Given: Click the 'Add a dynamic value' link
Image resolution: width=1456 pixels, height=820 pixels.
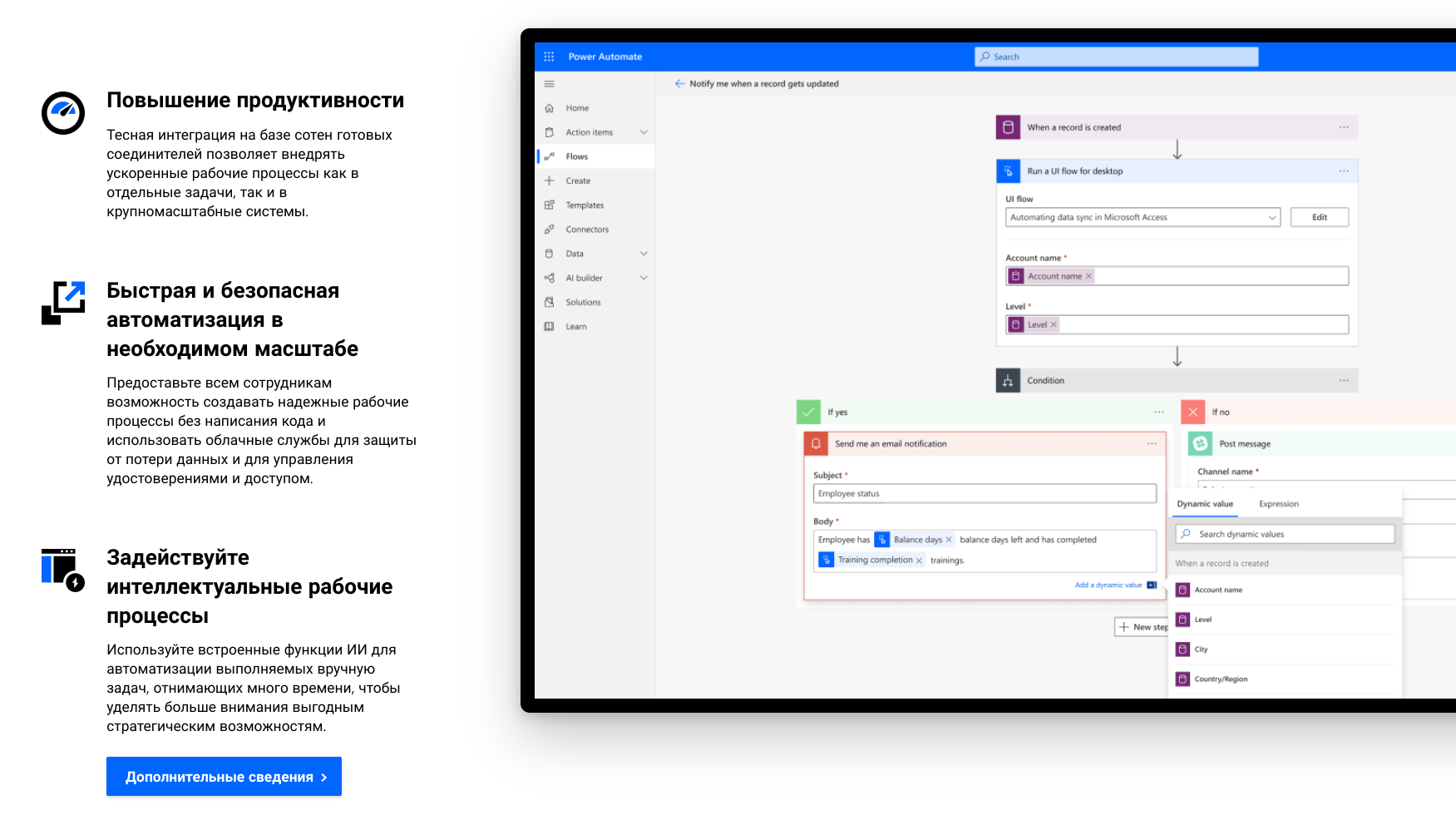Looking at the screenshot, I should coord(1108,585).
